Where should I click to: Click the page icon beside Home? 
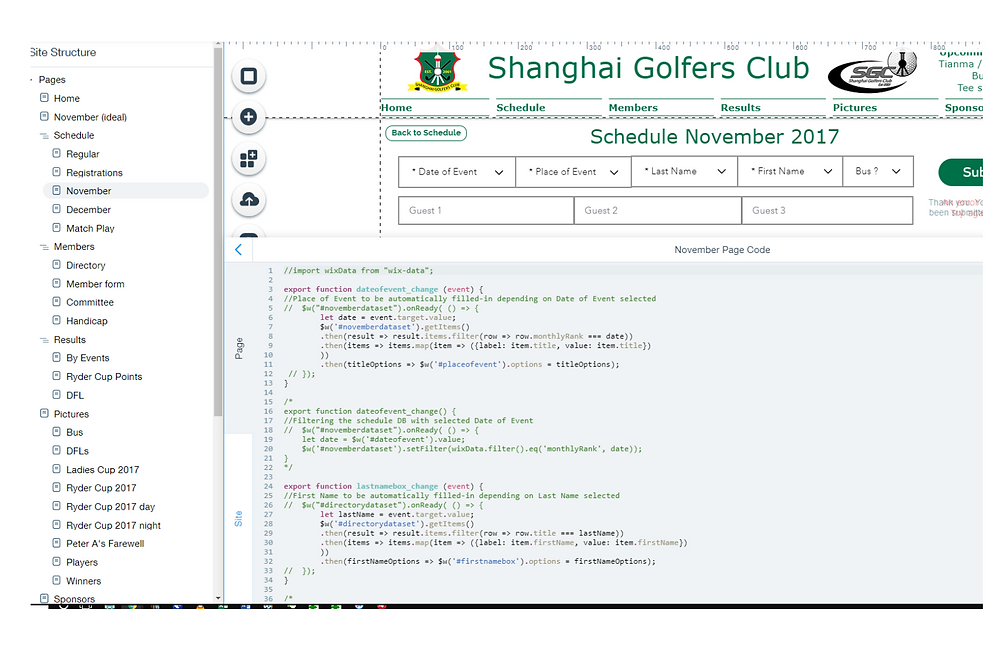pyautogui.click(x=44, y=98)
